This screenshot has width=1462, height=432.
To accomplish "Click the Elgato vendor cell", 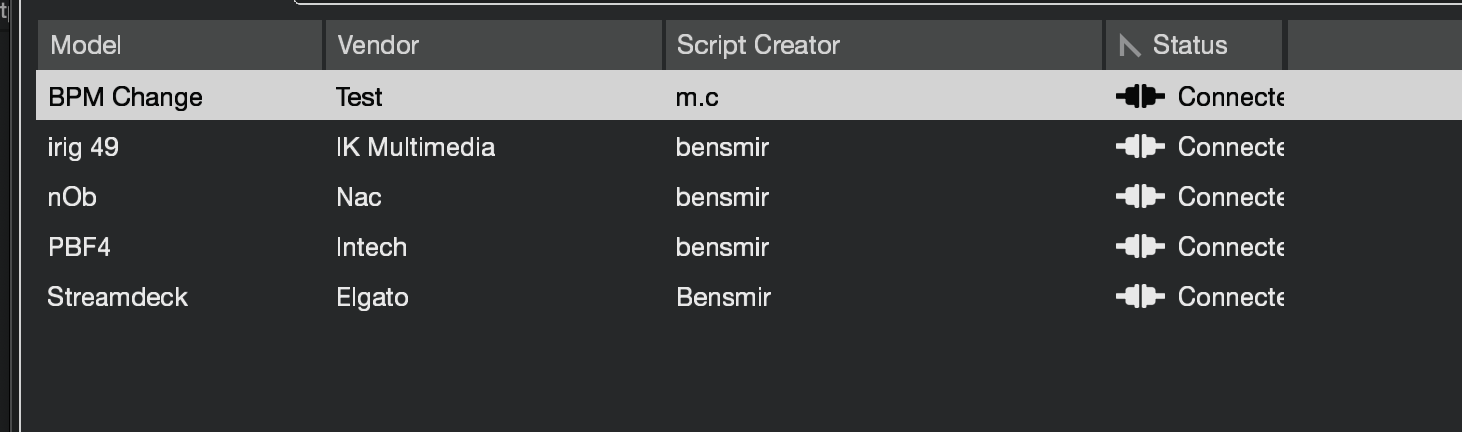I will click(372, 297).
